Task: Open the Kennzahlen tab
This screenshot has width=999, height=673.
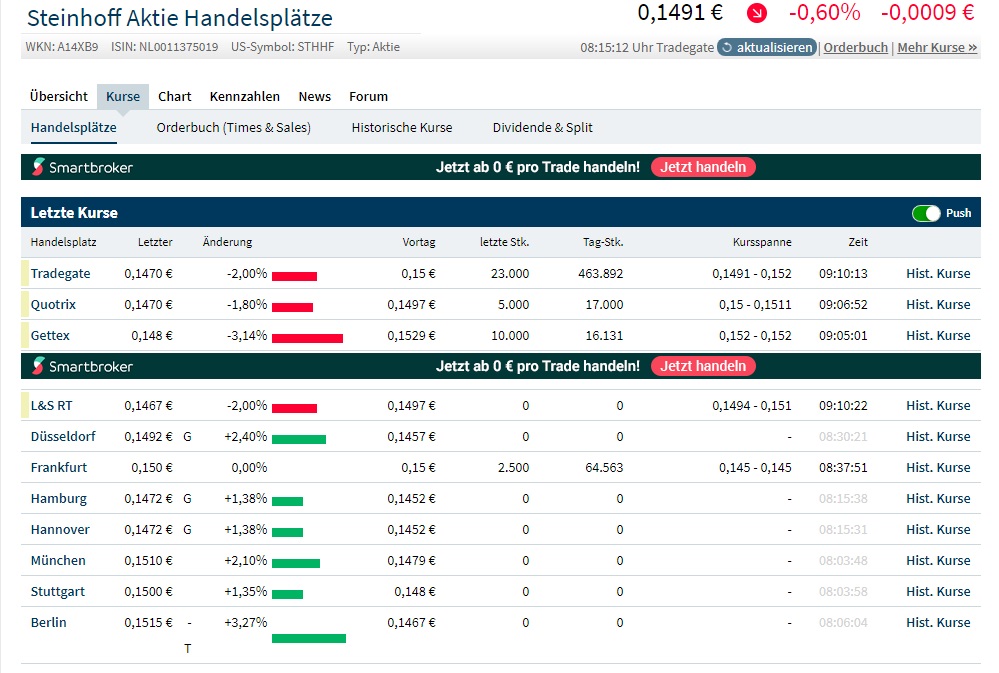Action: 245,96
